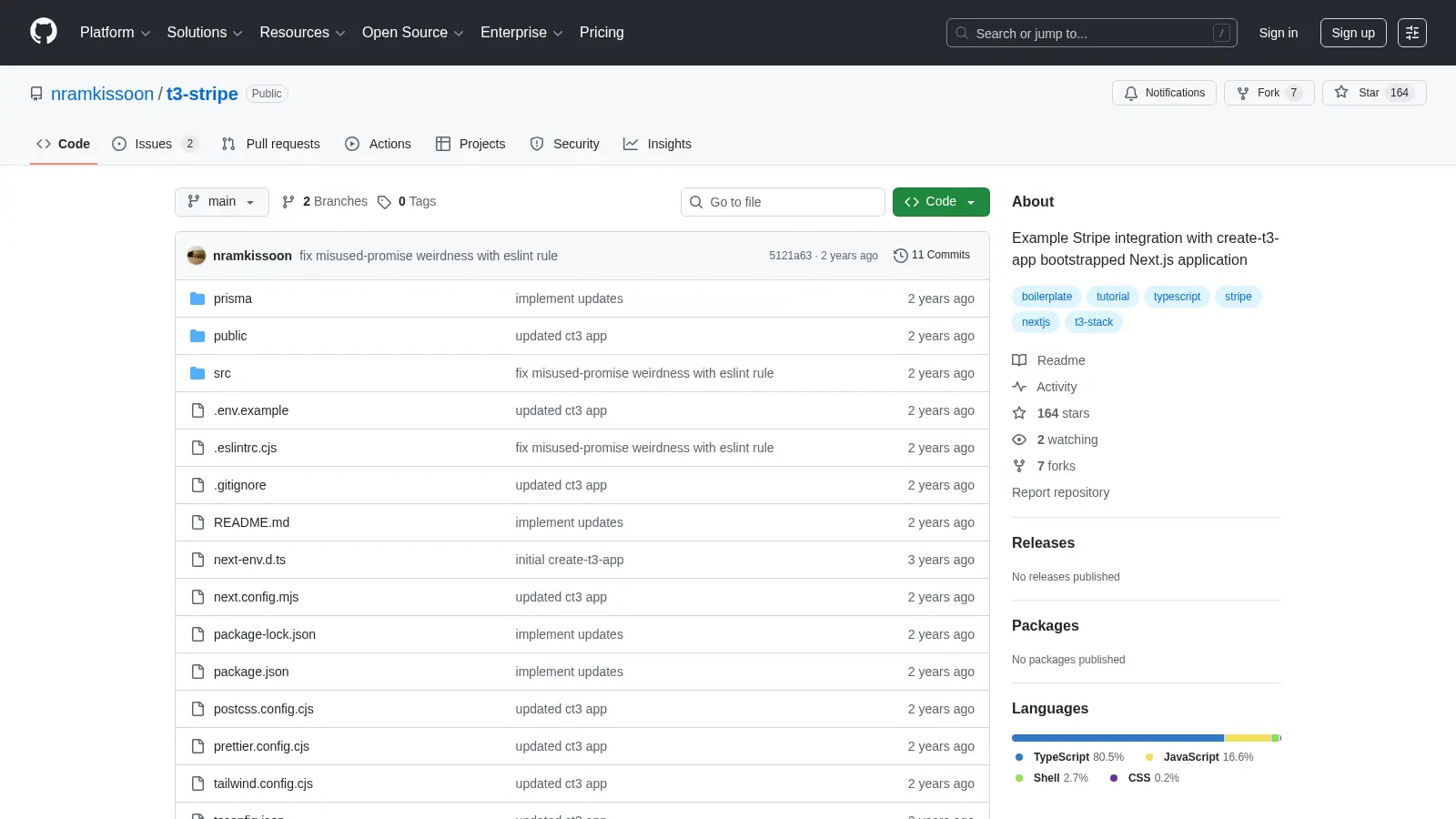This screenshot has height=819, width=1456.
Task: Switch to the Insights tab
Action: [657, 144]
